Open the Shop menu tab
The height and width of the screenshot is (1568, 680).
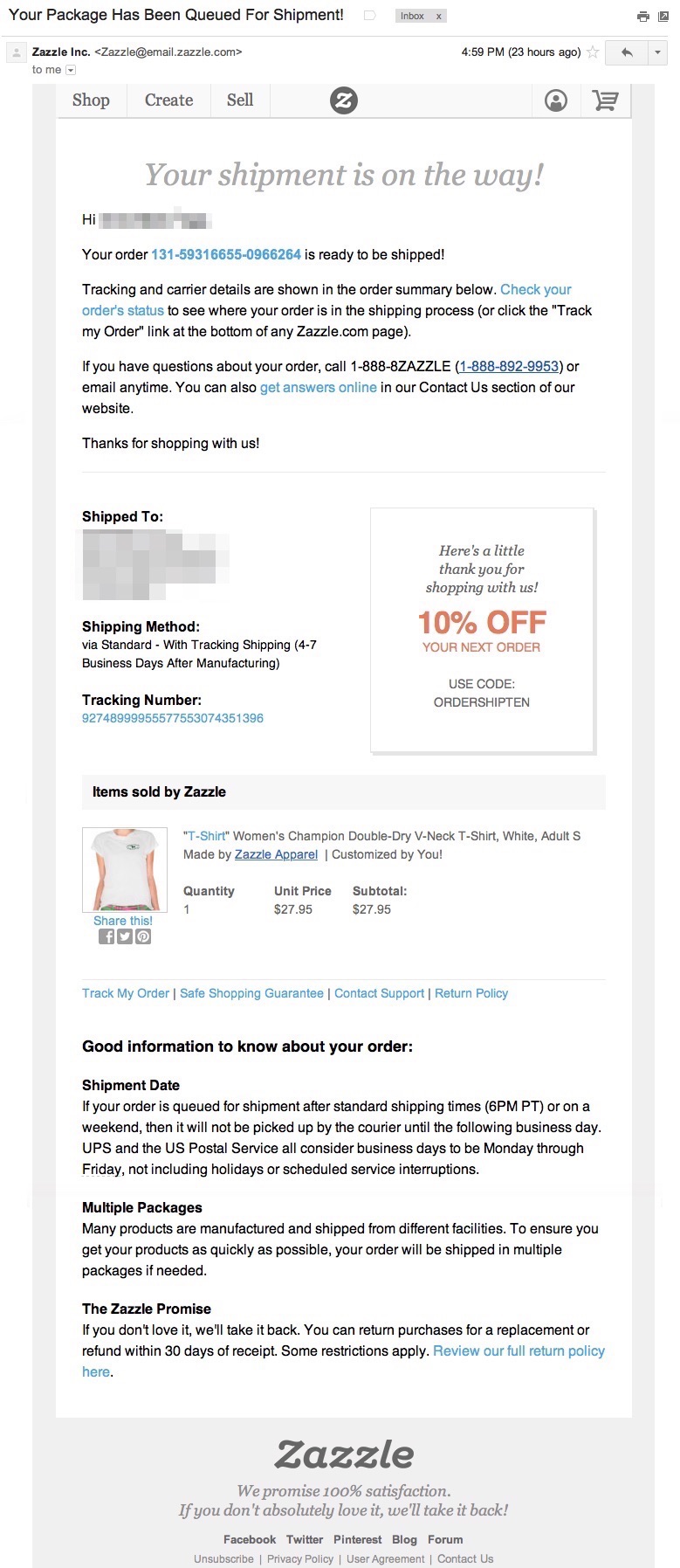(91, 100)
